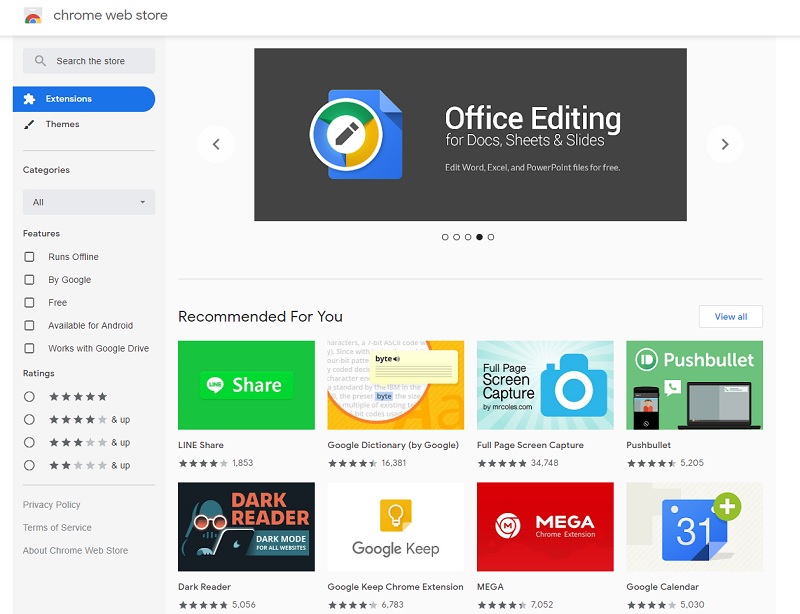Click the Themes paintbrush icon

(x=29, y=124)
